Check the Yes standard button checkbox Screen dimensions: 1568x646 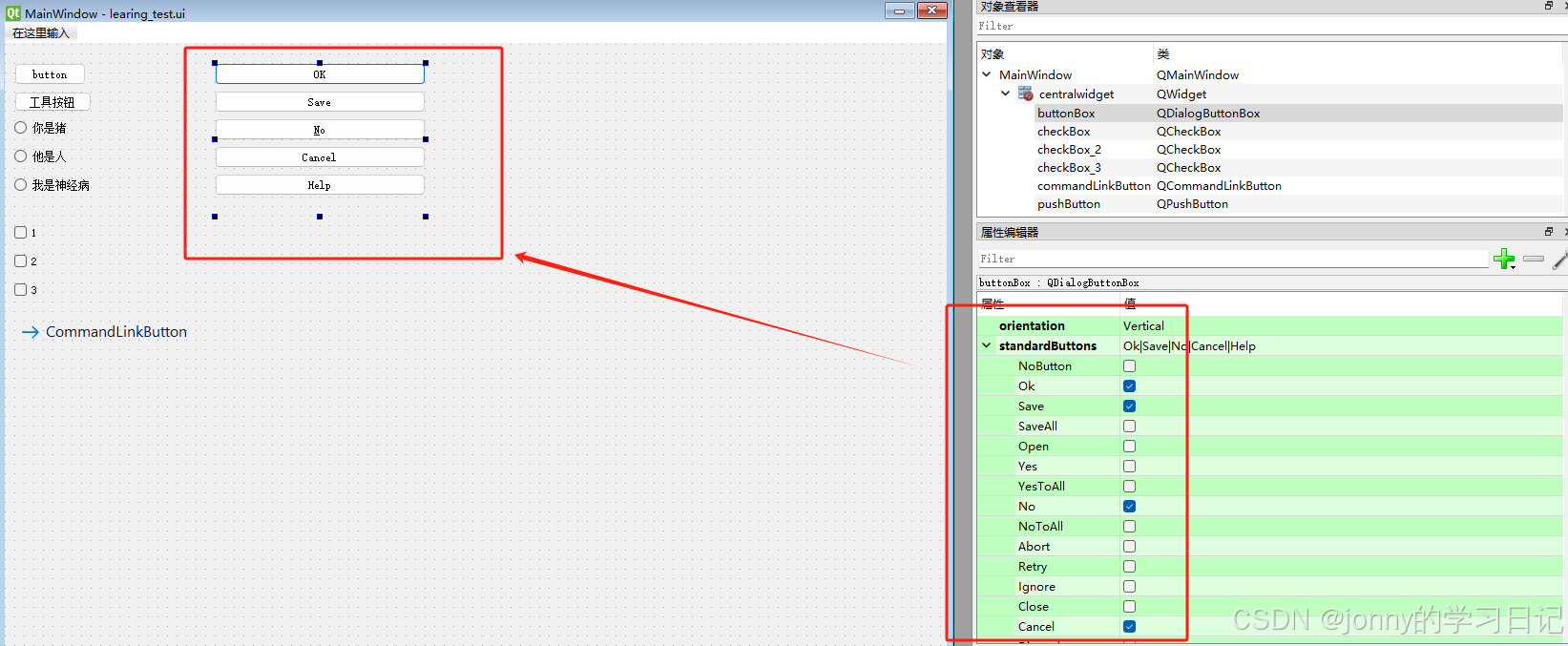tap(1129, 466)
